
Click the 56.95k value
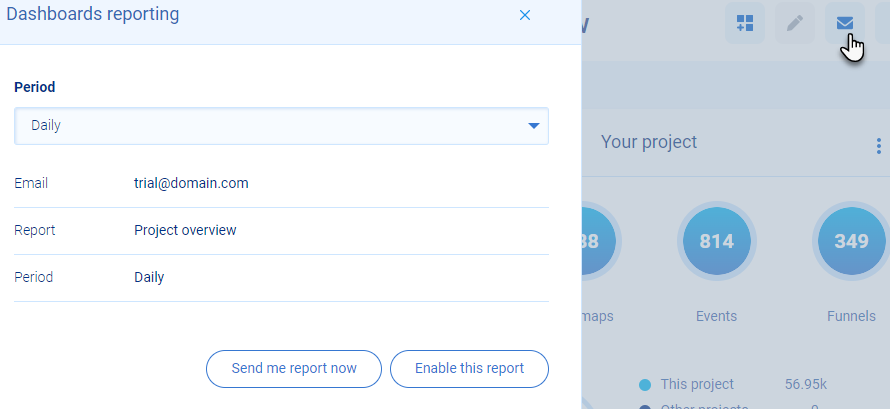pos(805,385)
